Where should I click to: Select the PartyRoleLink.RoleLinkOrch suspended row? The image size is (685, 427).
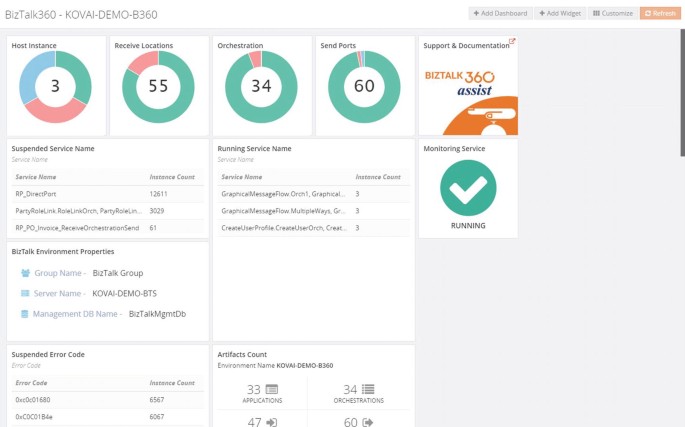click(107, 211)
